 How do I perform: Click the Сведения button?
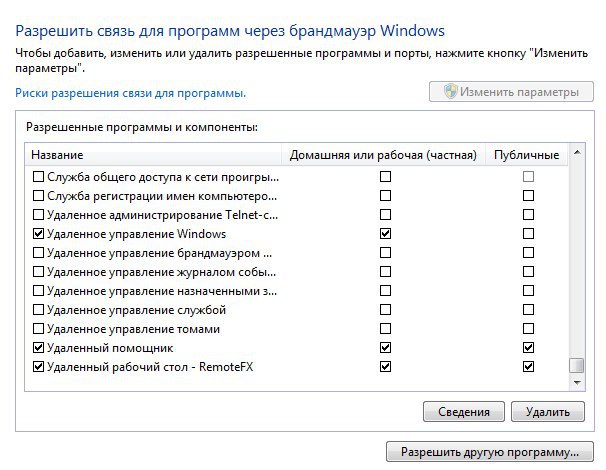click(464, 412)
